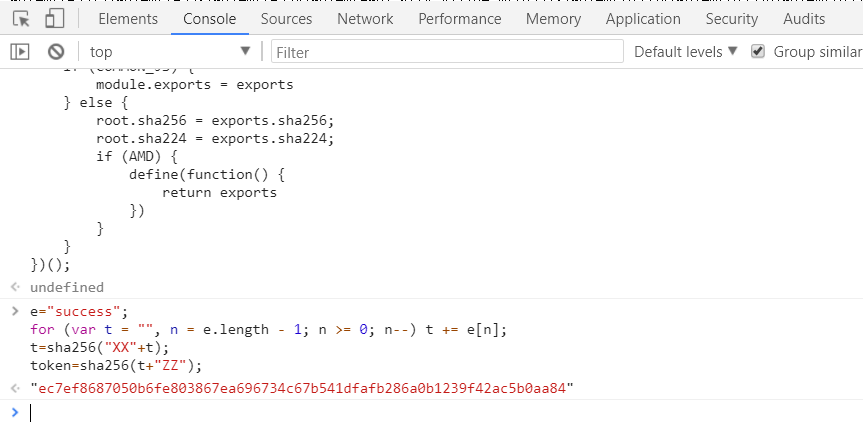Image resolution: width=863 pixels, height=422 pixels.
Task: Go to the Network tab
Action: [365, 19]
